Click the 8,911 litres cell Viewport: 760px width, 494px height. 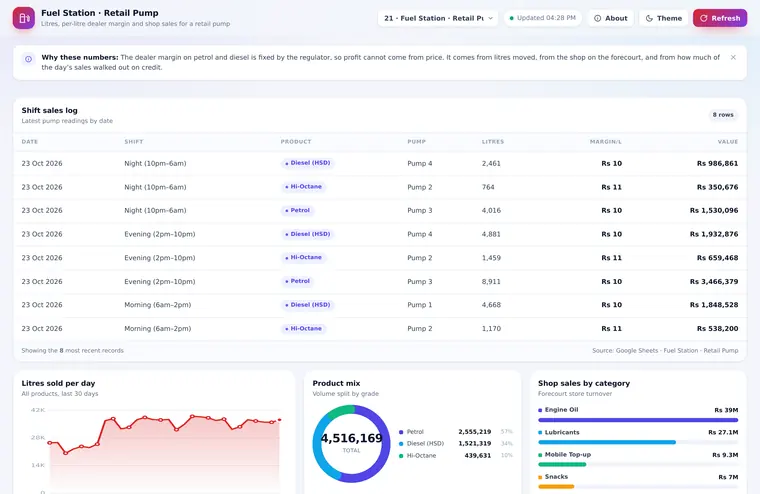click(491, 282)
